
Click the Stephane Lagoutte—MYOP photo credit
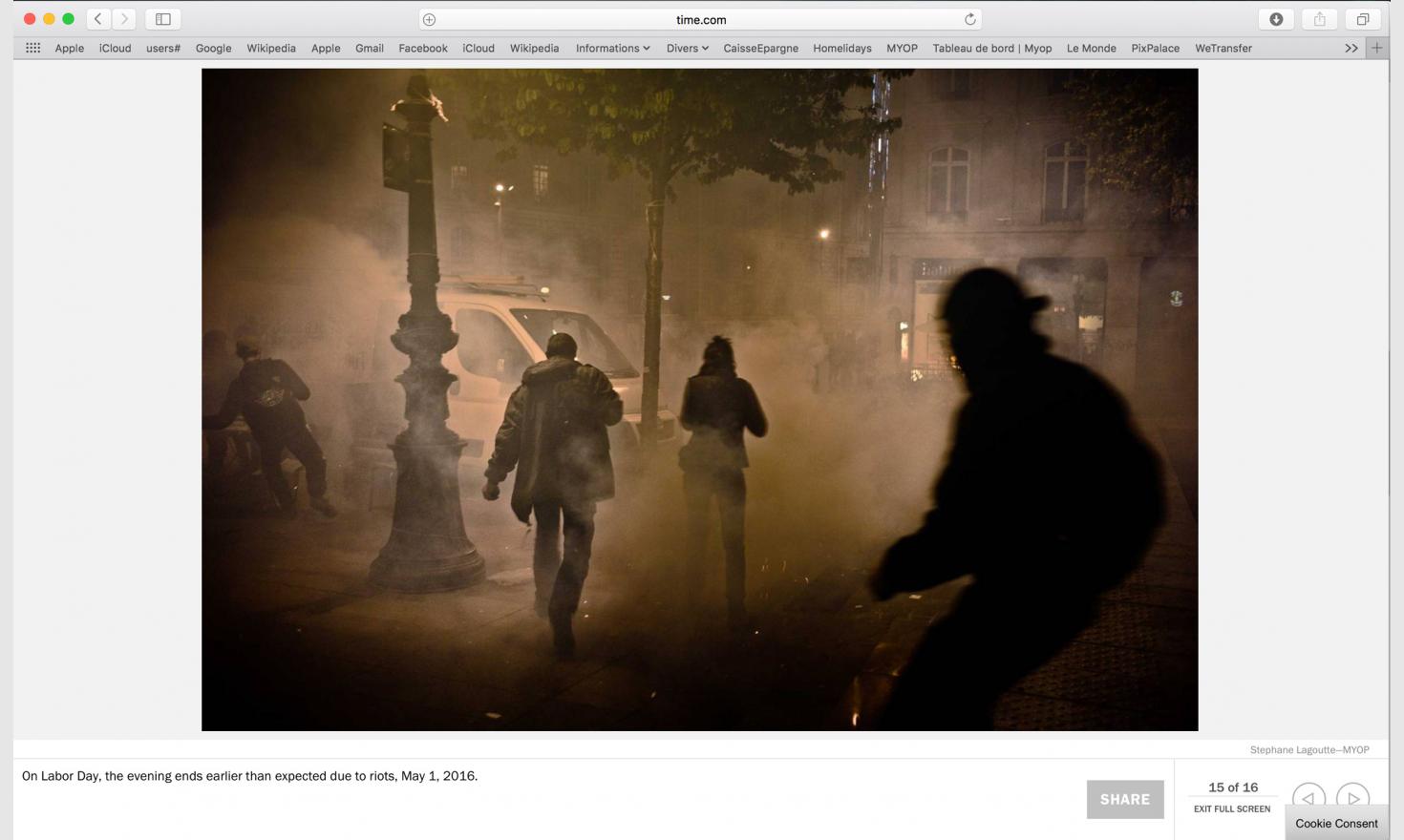click(x=1309, y=750)
